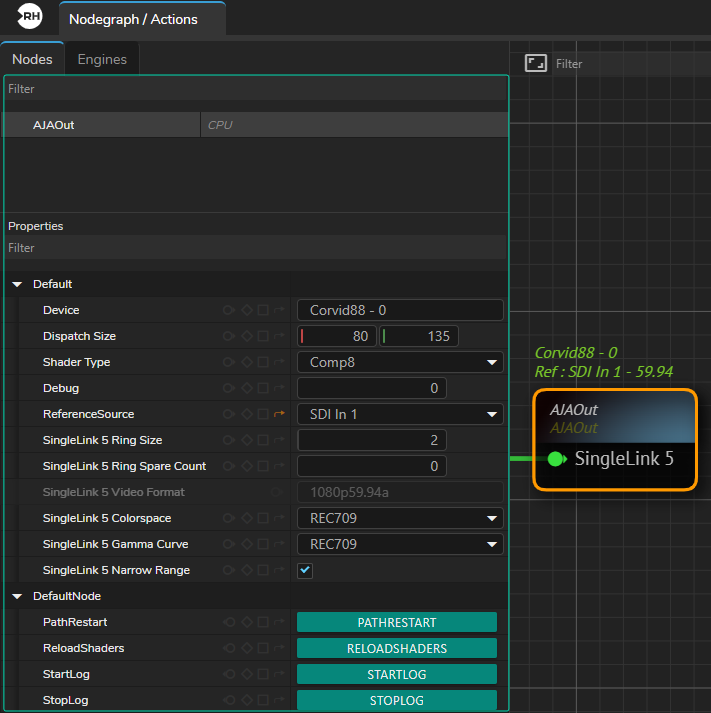Toggle the square icon in Gamma Curve row

(263, 544)
